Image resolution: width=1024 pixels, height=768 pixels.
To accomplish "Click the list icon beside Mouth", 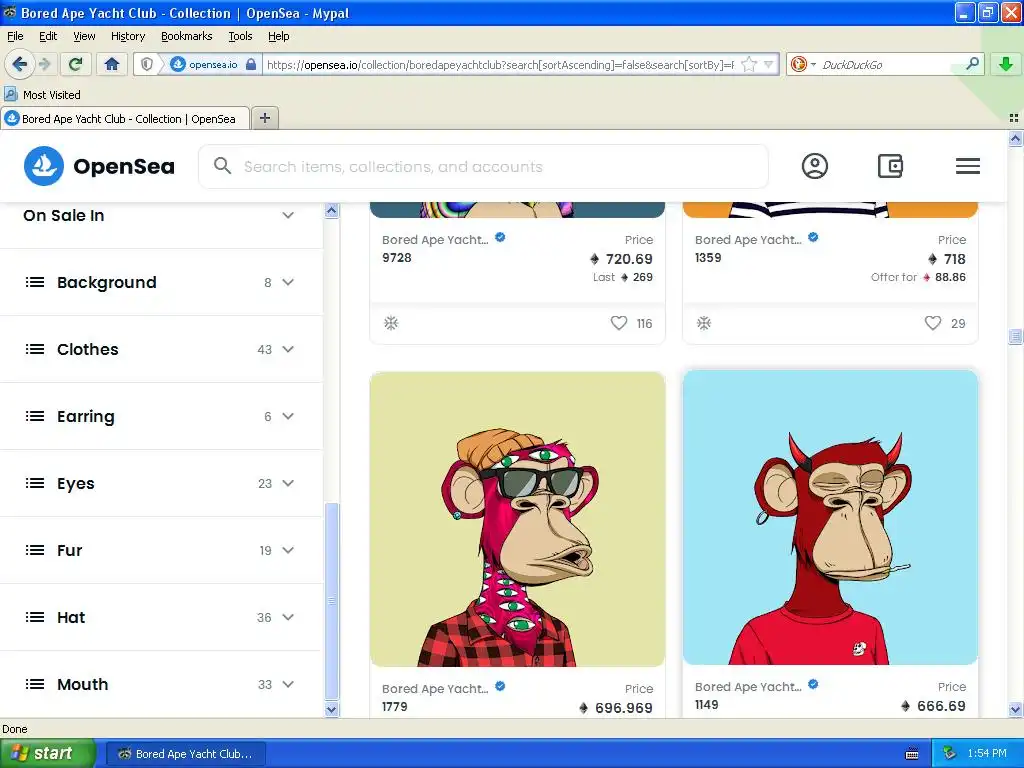I will (35, 684).
